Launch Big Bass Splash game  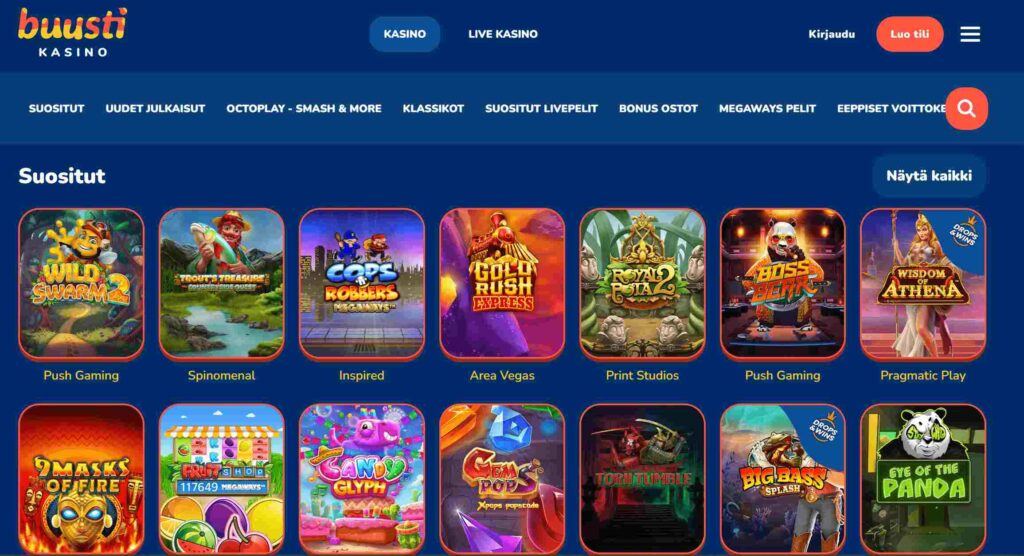click(782, 480)
